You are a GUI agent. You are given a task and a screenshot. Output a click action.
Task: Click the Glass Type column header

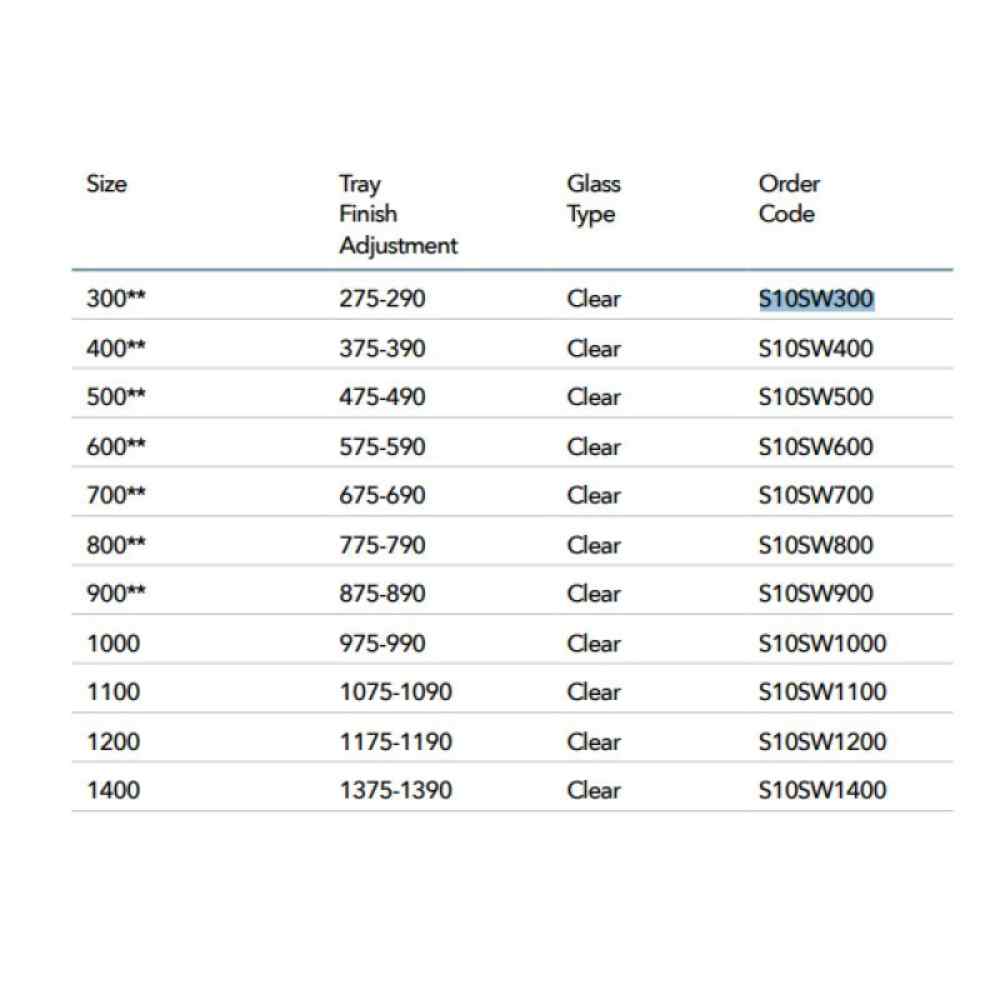593,199
